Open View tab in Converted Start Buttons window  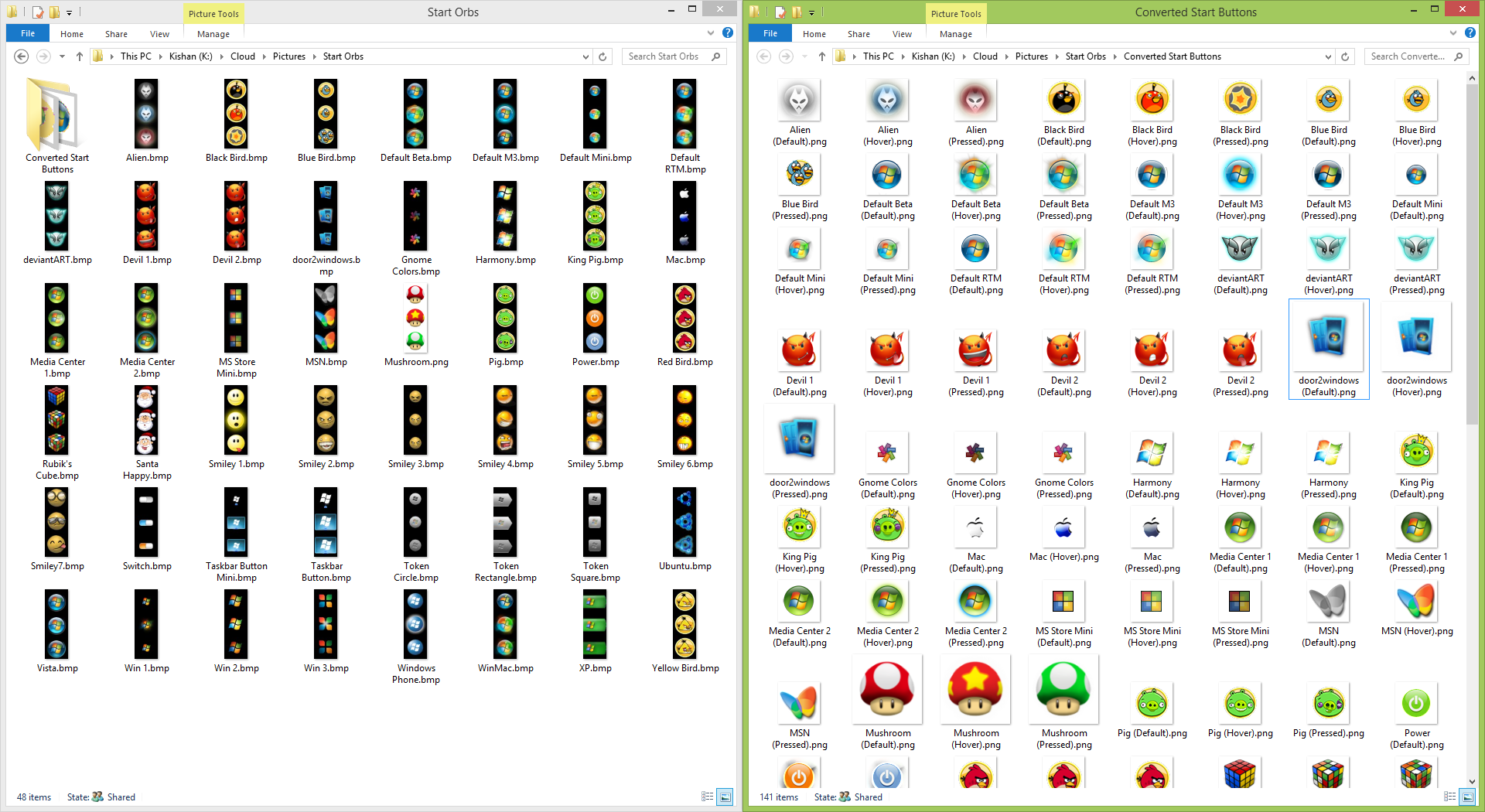tap(902, 34)
